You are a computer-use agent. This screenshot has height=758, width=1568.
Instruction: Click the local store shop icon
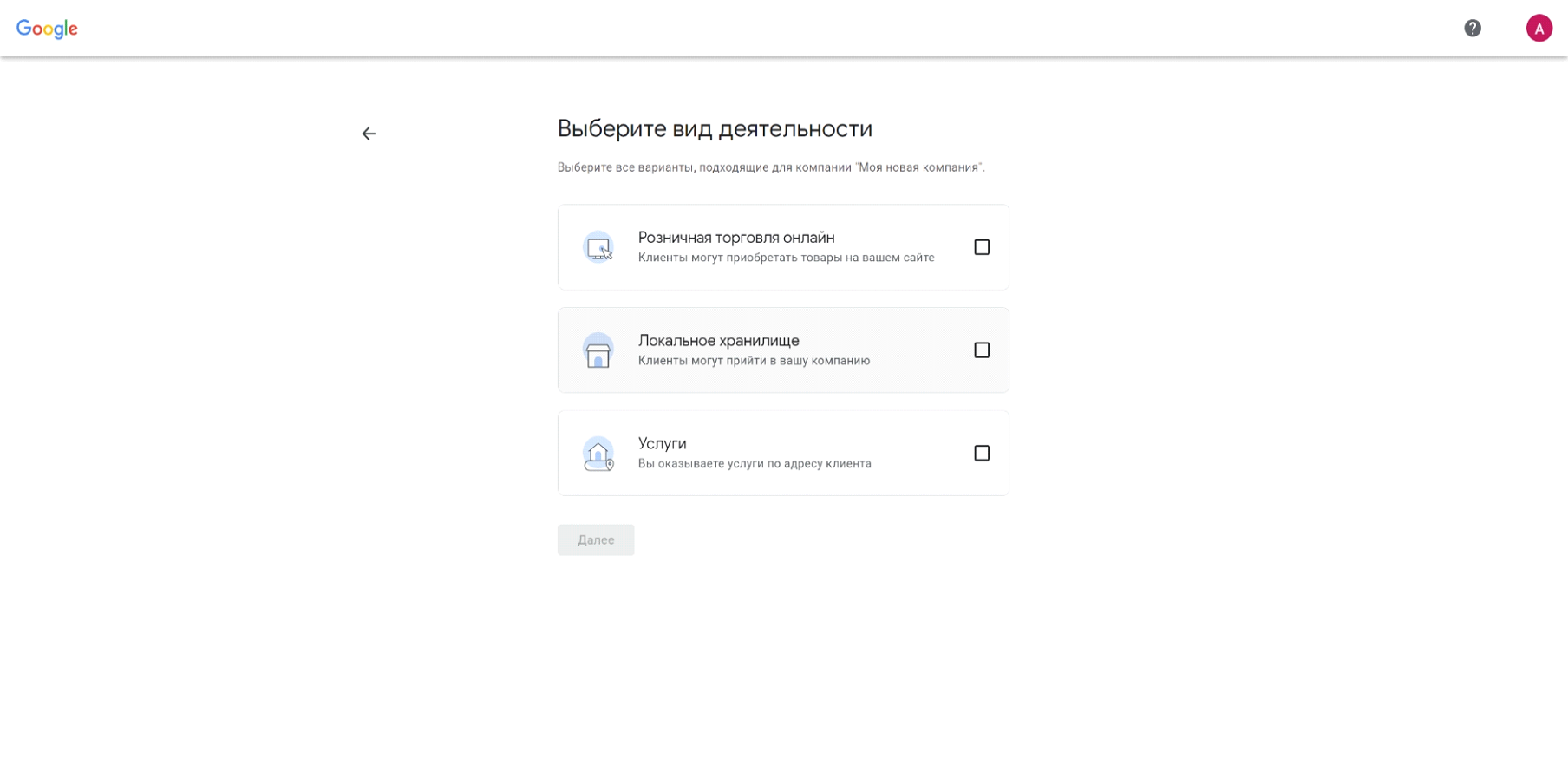[x=598, y=350]
